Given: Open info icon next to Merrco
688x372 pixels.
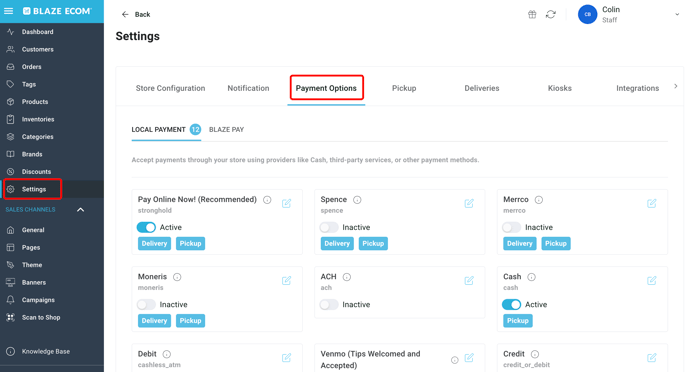Looking at the screenshot, I should point(539,200).
